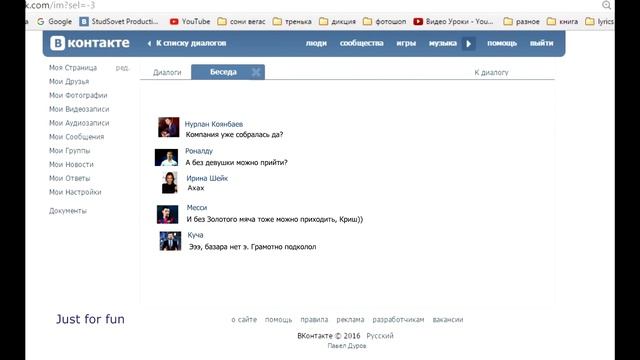The image size is (640, 360).
Task: Click the browser address bar URL
Action: 60,5
